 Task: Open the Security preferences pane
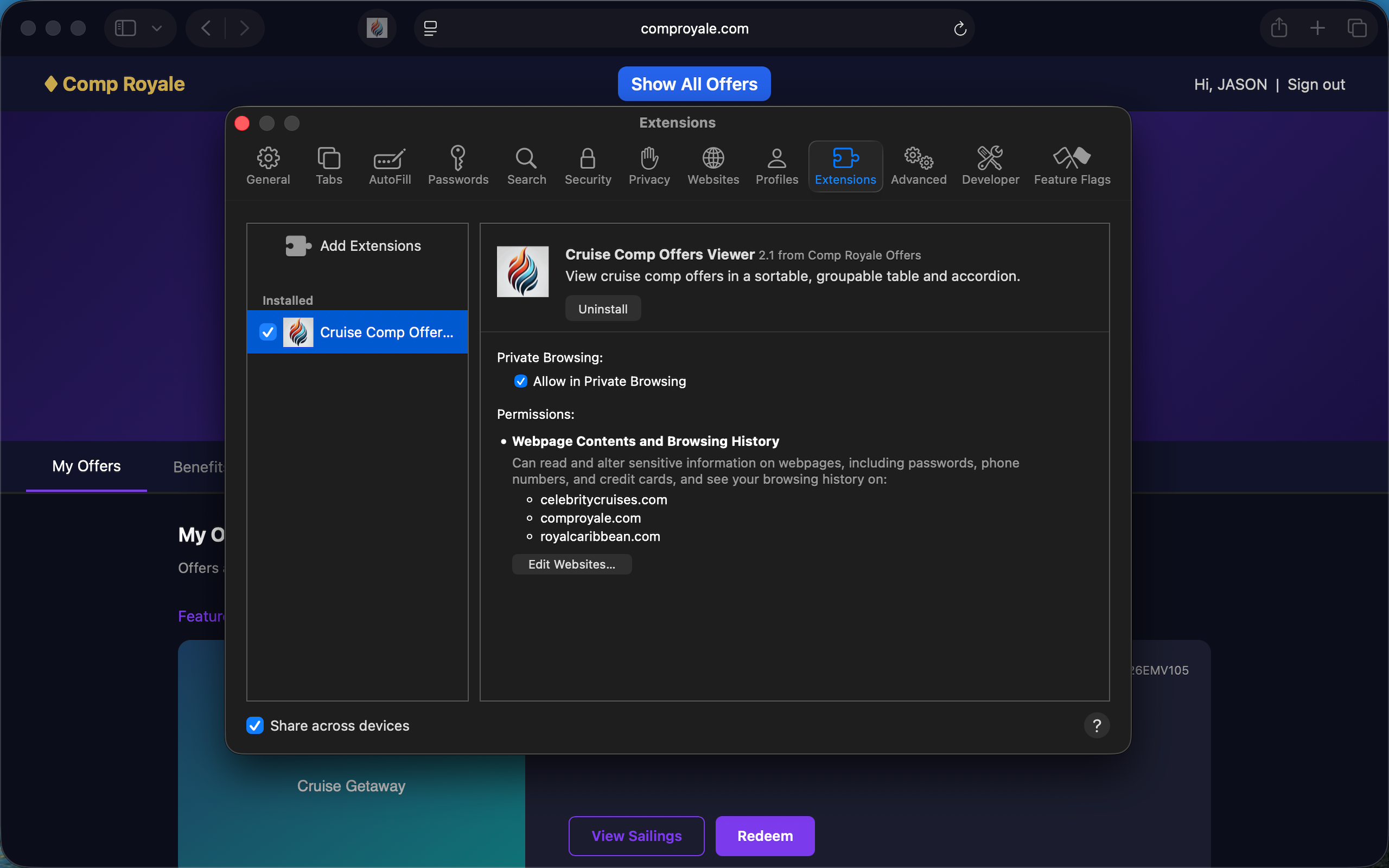click(x=587, y=165)
